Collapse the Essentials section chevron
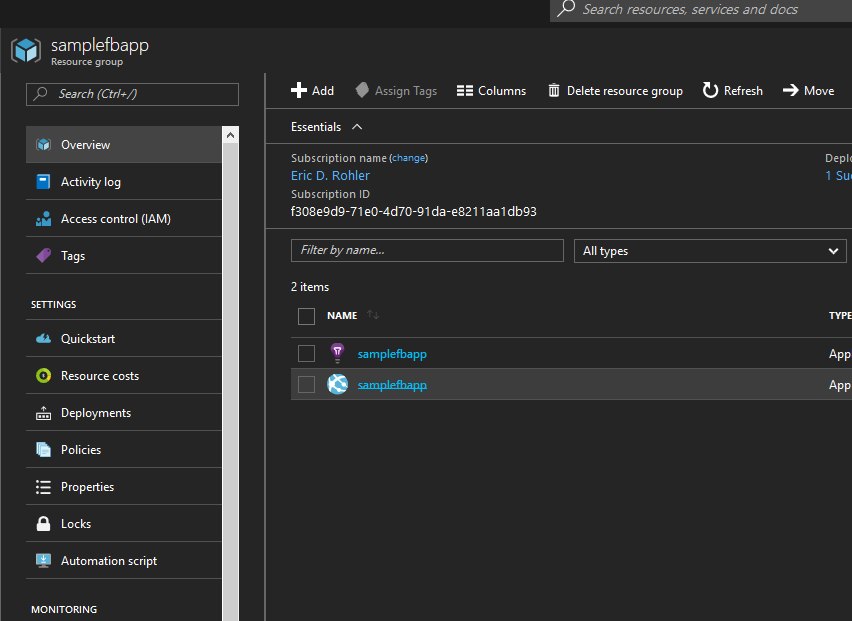Image resolution: width=852 pixels, height=621 pixels. pos(357,127)
